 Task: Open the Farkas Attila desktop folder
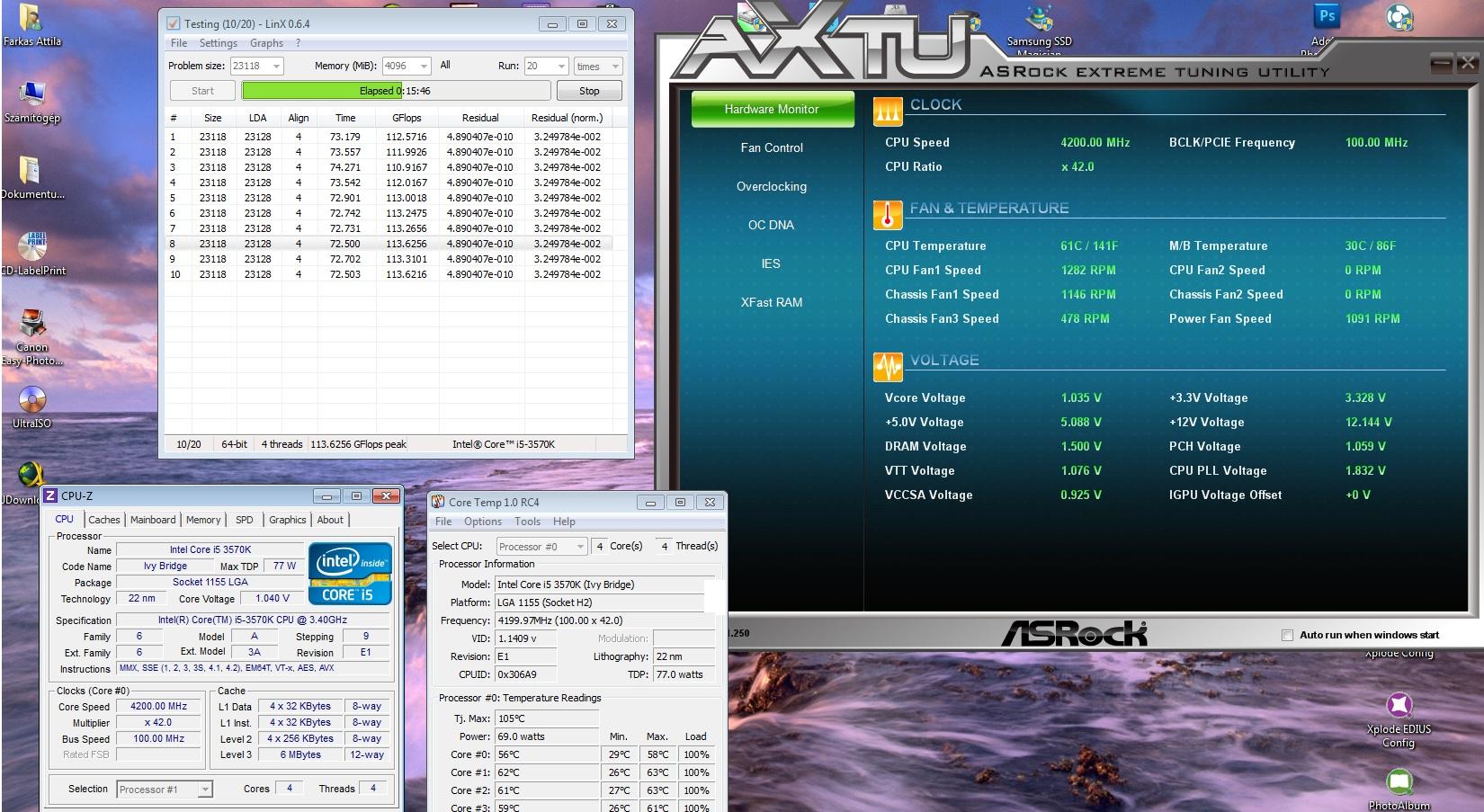(x=31, y=25)
